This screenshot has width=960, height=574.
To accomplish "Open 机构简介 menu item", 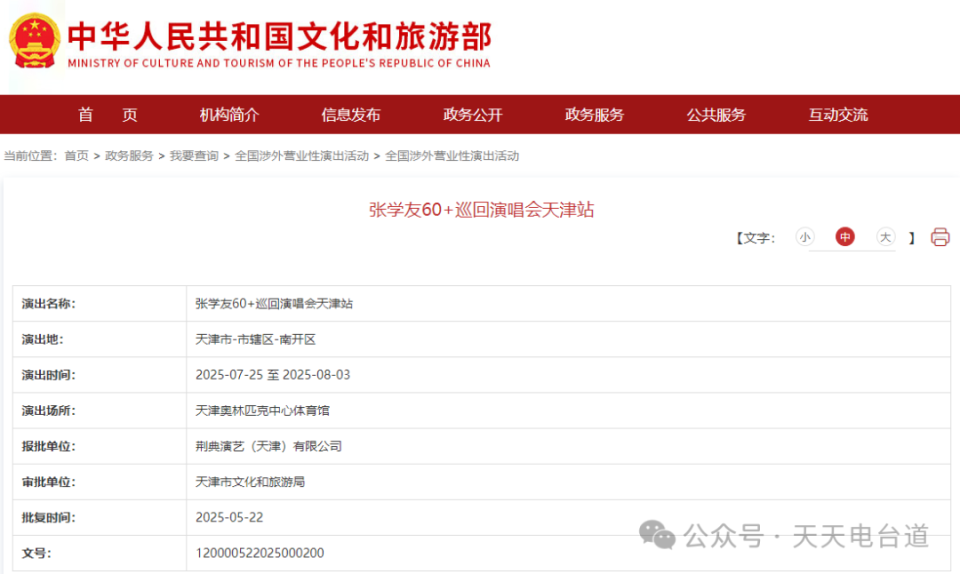I will point(230,114).
